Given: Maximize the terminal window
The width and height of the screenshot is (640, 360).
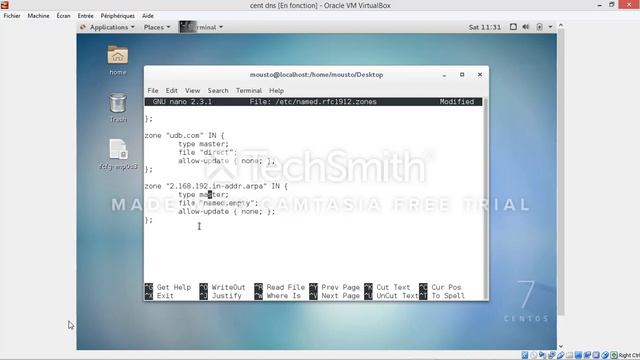Looking at the screenshot, I should coord(462,75).
